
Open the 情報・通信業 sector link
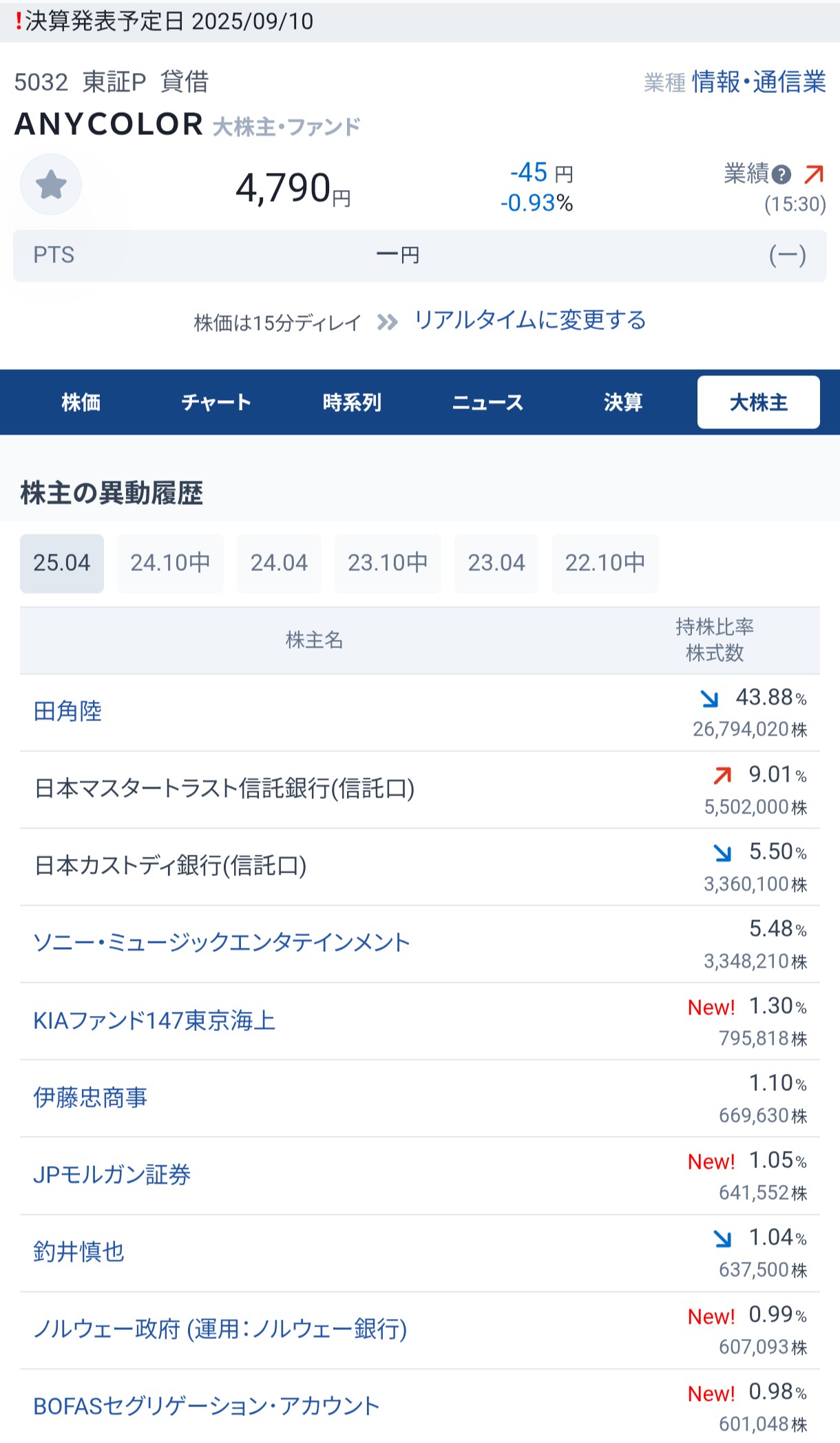[x=759, y=82]
